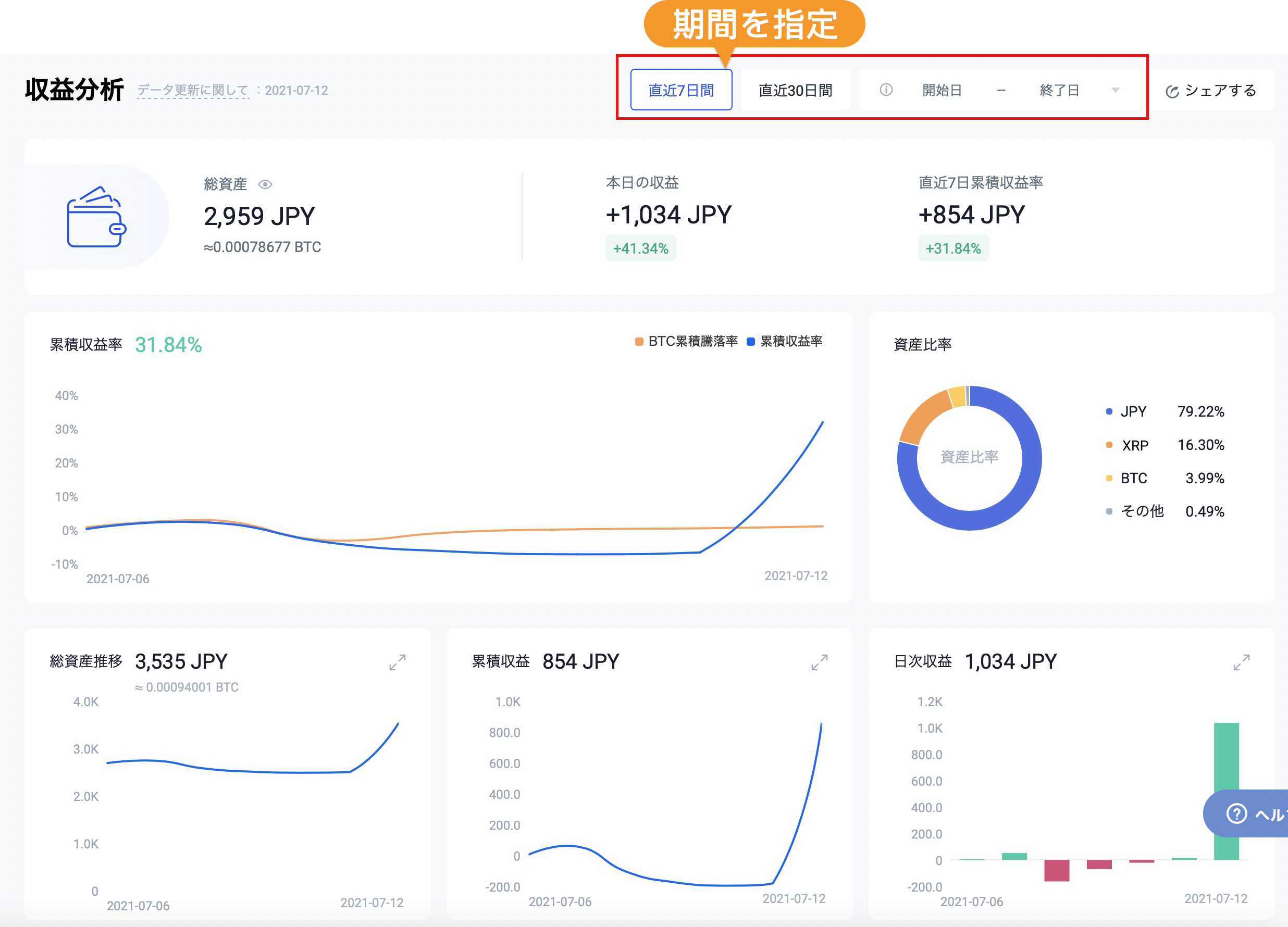Click the tallest green daily profit bar
The width and height of the screenshot is (1288, 927).
(x=1226, y=791)
